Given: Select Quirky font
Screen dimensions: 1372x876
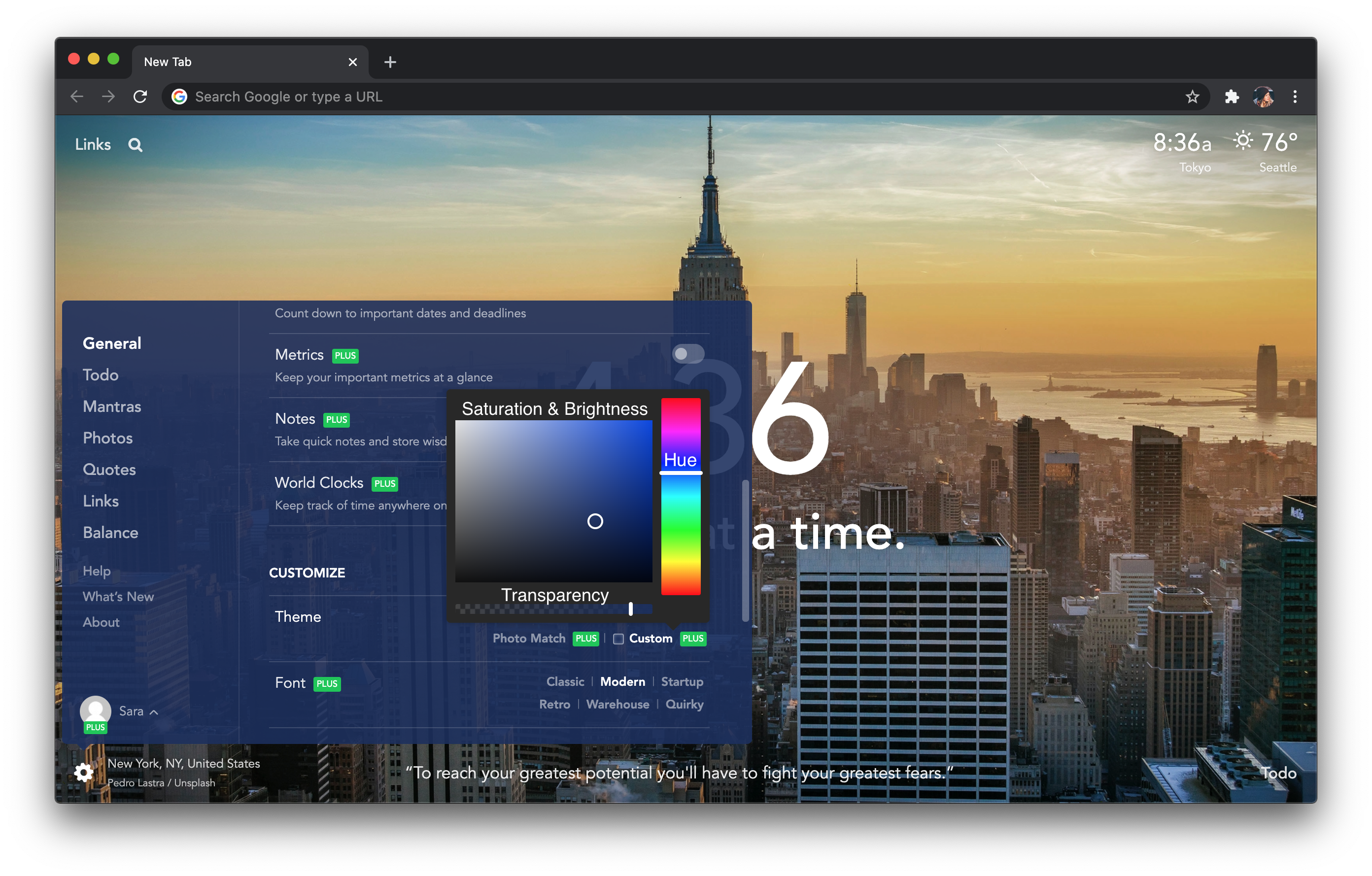Looking at the screenshot, I should pos(685,705).
